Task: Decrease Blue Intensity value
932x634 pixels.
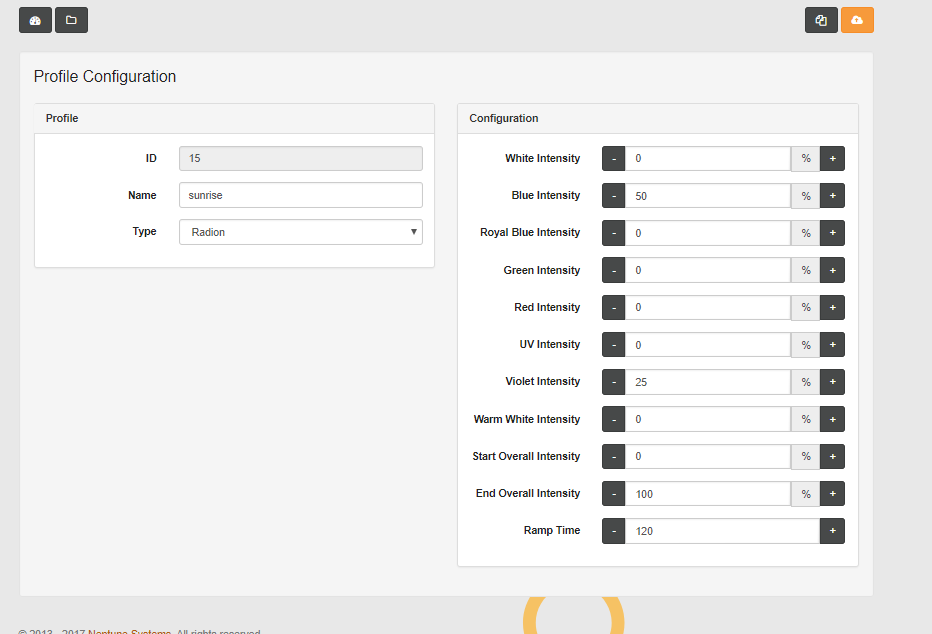Action: click(x=613, y=195)
